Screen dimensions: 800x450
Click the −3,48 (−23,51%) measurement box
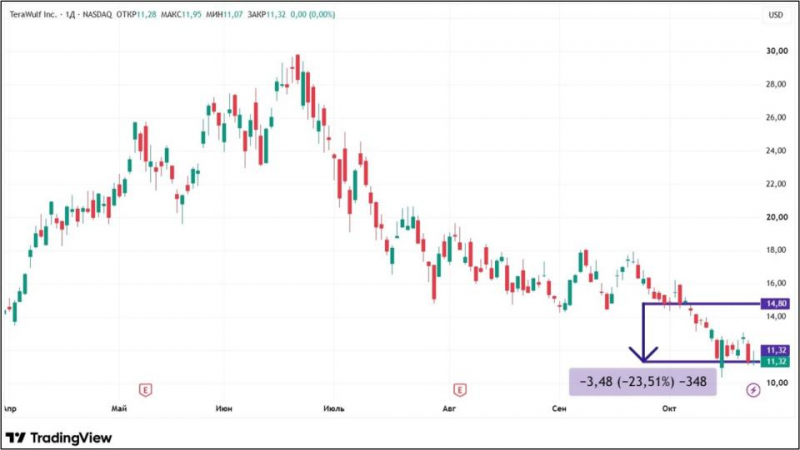pos(643,382)
